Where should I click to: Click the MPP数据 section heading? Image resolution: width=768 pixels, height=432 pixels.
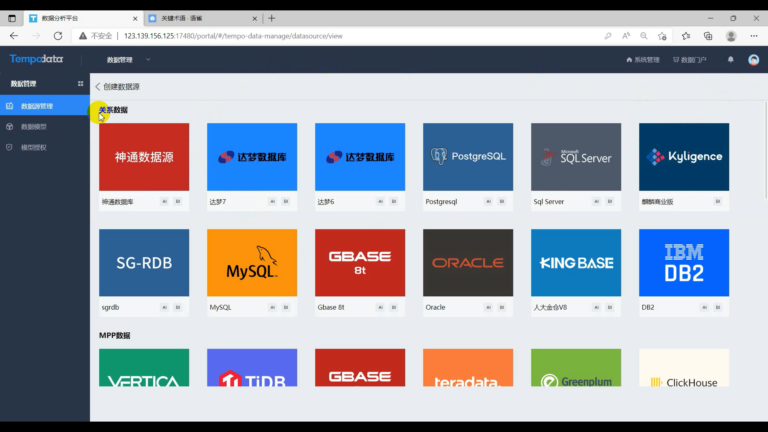click(115, 336)
